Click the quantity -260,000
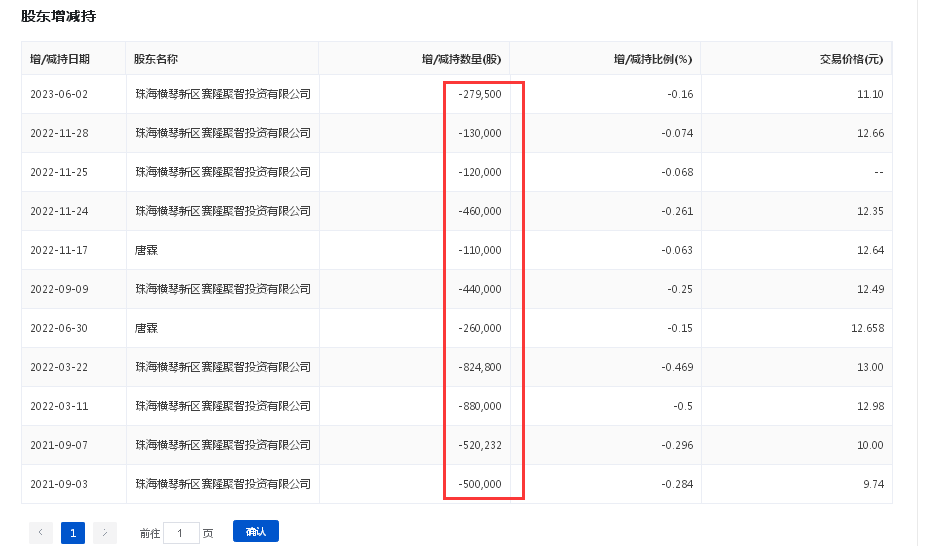 point(480,328)
